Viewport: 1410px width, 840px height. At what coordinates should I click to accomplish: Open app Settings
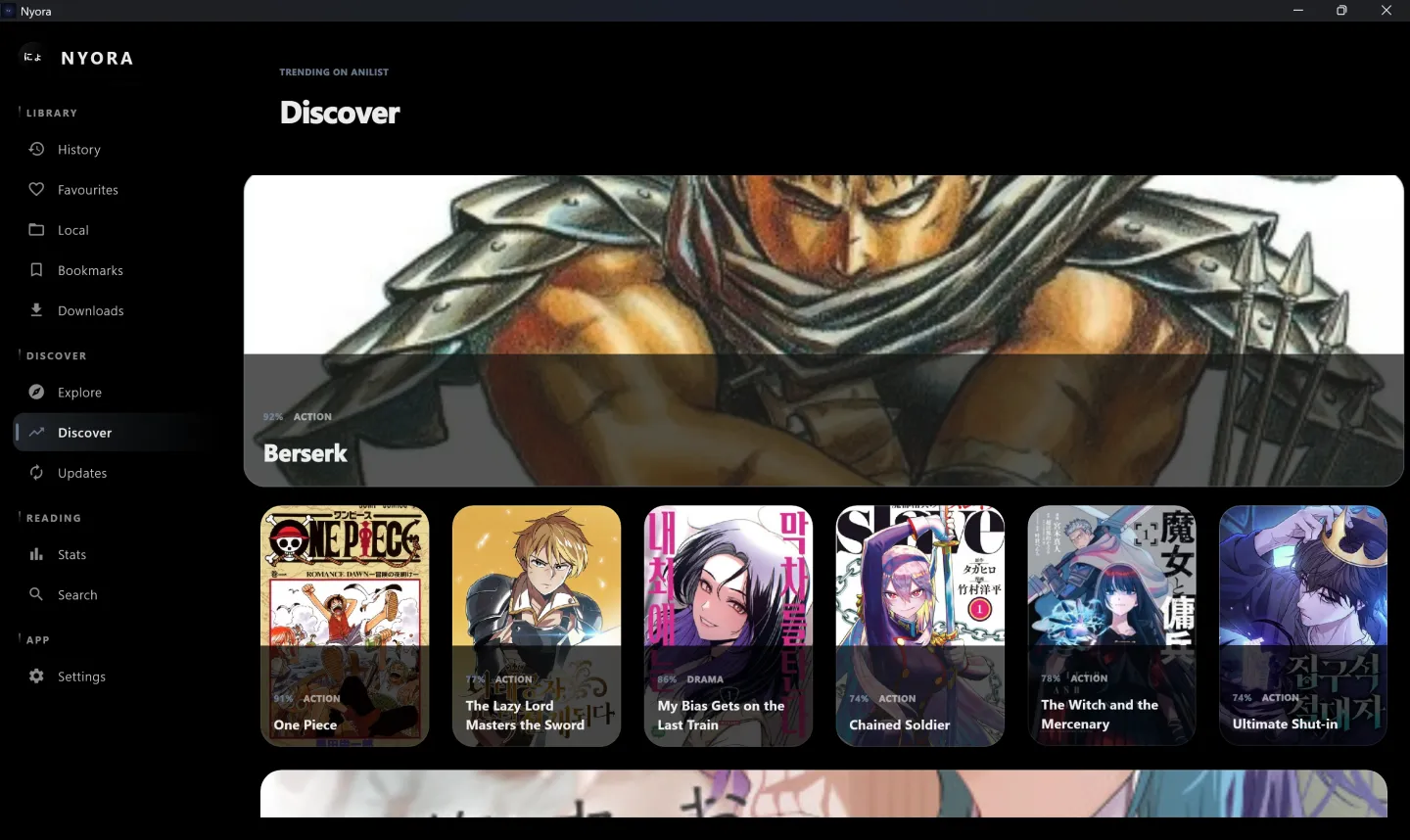114,677
